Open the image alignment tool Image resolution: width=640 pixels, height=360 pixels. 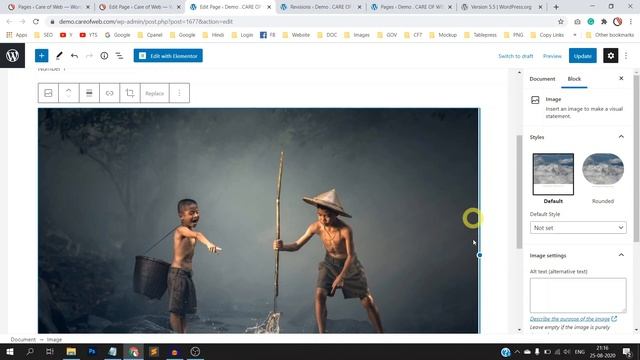coord(89,93)
